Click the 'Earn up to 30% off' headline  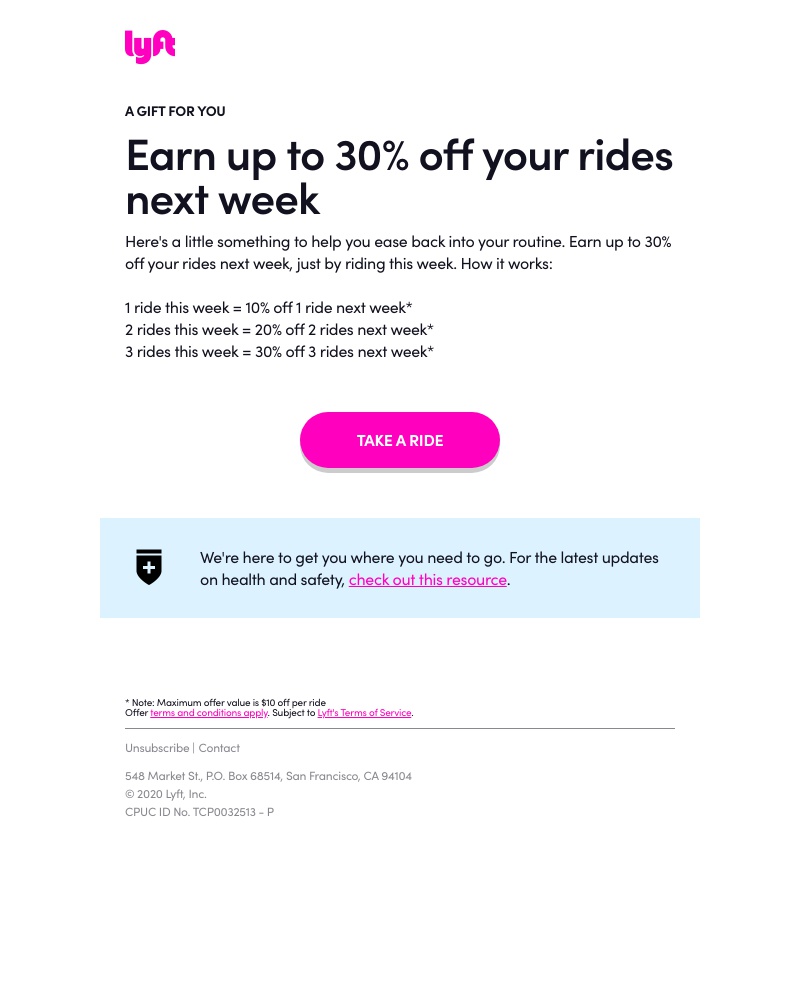[x=399, y=176]
